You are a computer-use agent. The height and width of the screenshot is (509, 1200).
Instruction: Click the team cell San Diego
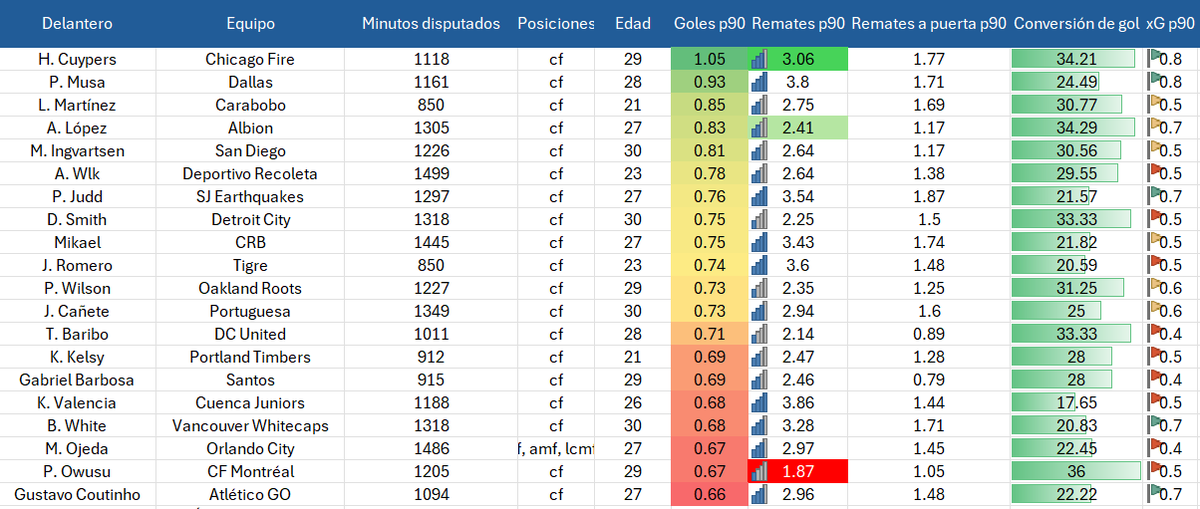[250, 151]
